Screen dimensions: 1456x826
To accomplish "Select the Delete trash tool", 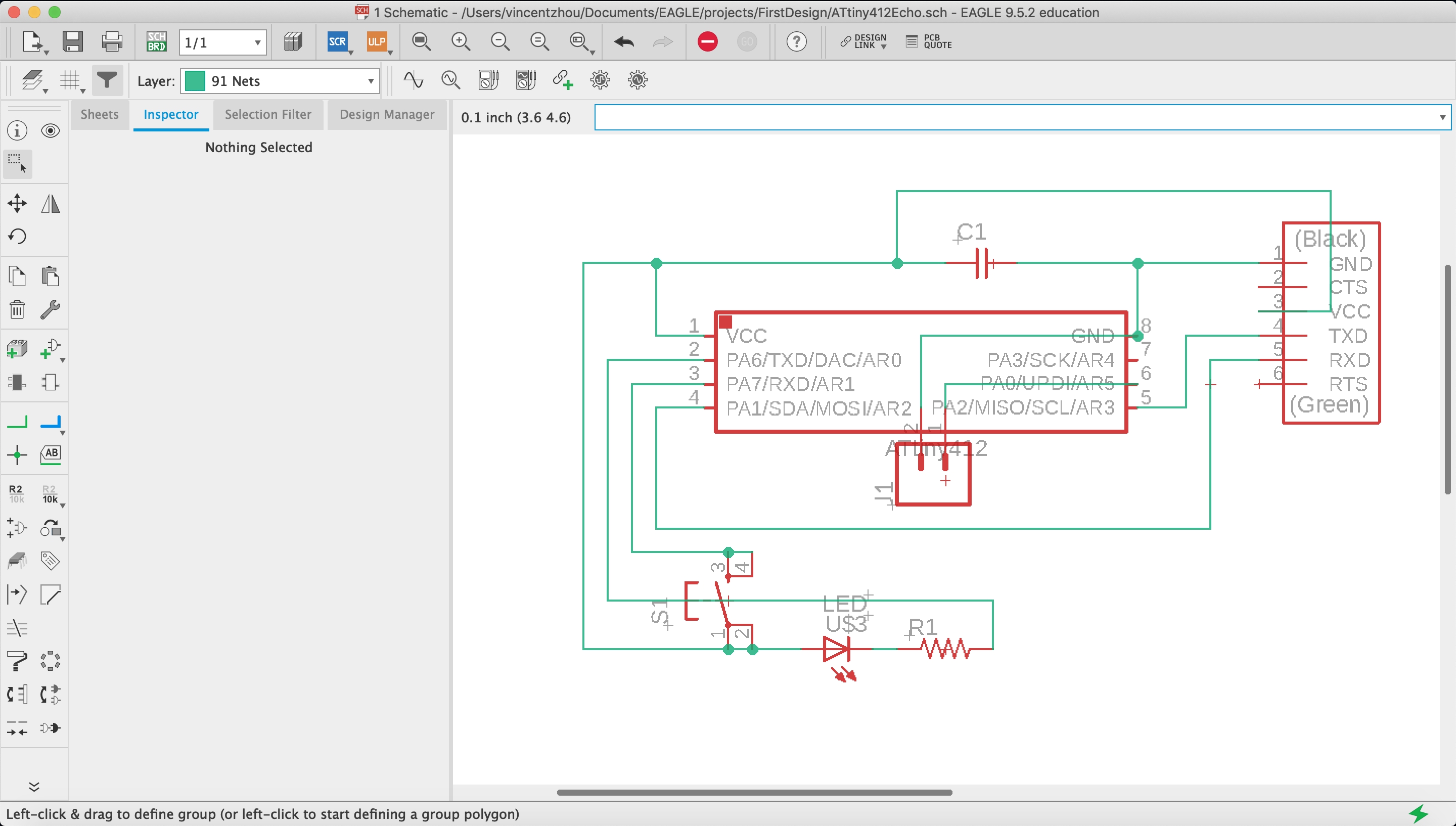I will pos(17,310).
